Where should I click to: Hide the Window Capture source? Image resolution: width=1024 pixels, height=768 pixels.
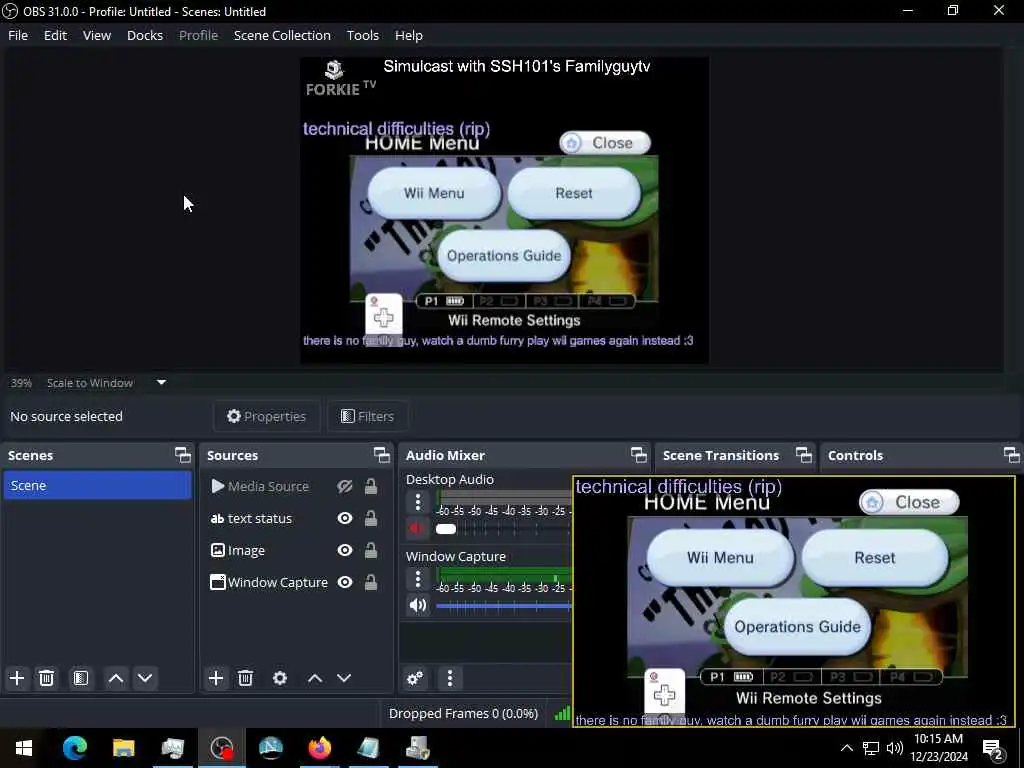point(345,582)
